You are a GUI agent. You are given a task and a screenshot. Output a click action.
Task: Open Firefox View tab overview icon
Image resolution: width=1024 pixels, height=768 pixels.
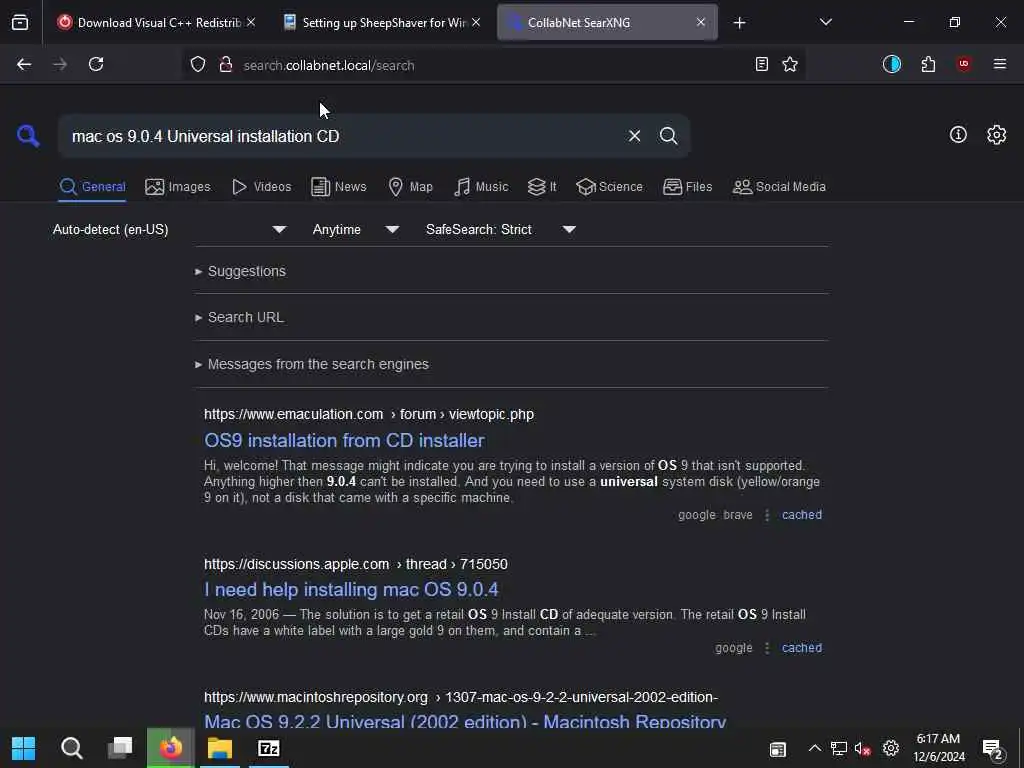[x=20, y=23]
